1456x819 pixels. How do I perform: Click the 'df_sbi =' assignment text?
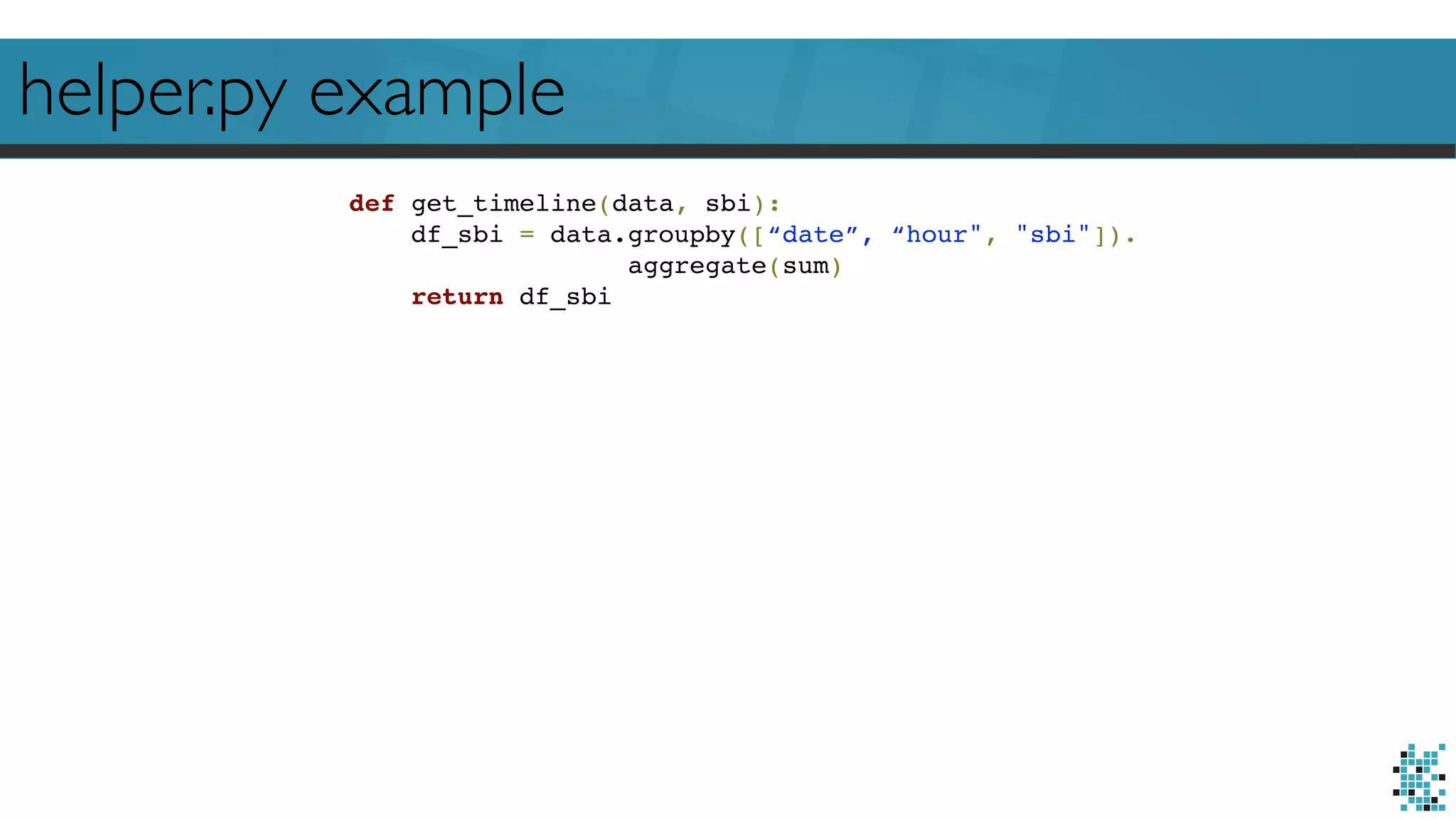click(x=473, y=235)
